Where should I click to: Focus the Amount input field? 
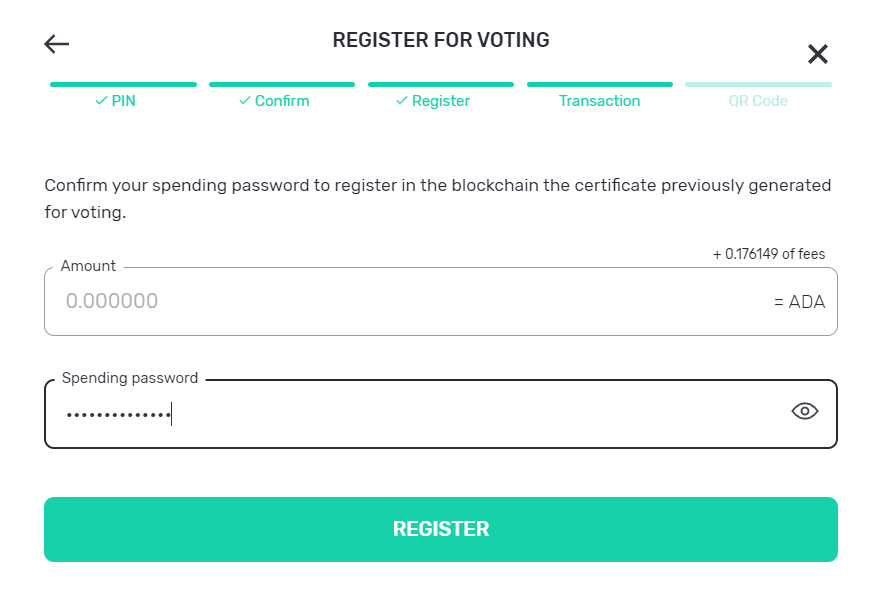tap(400, 301)
